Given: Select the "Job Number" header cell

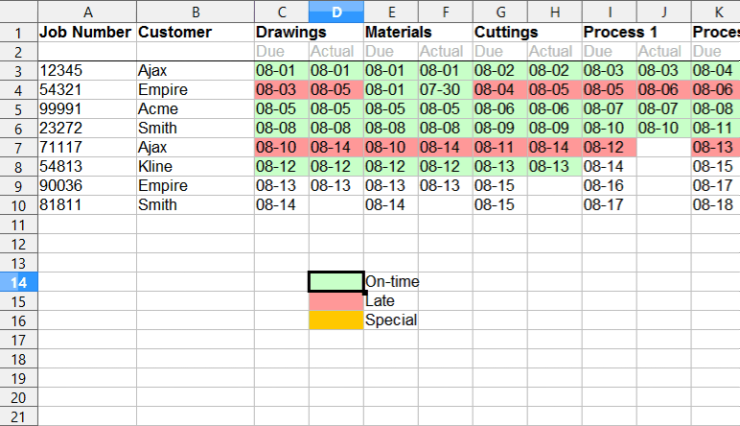Looking at the screenshot, I should click(x=86, y=32).
